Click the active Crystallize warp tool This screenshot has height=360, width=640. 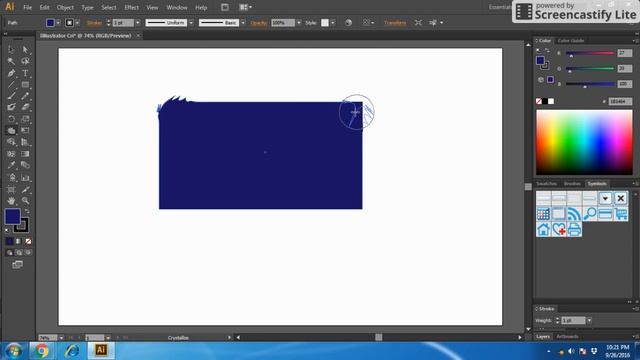[11, 131]
